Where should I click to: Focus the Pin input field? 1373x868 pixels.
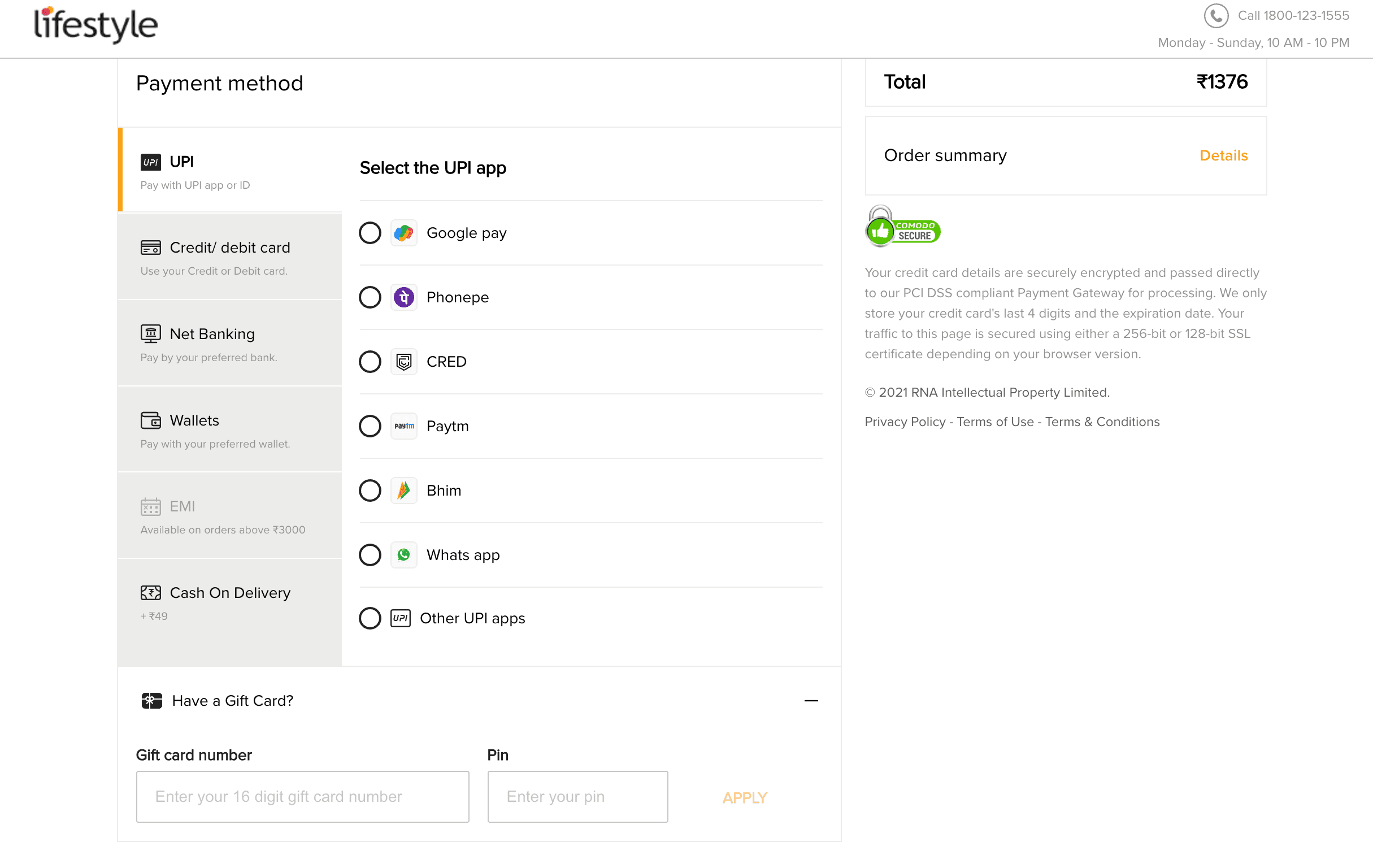coord(577,797)
